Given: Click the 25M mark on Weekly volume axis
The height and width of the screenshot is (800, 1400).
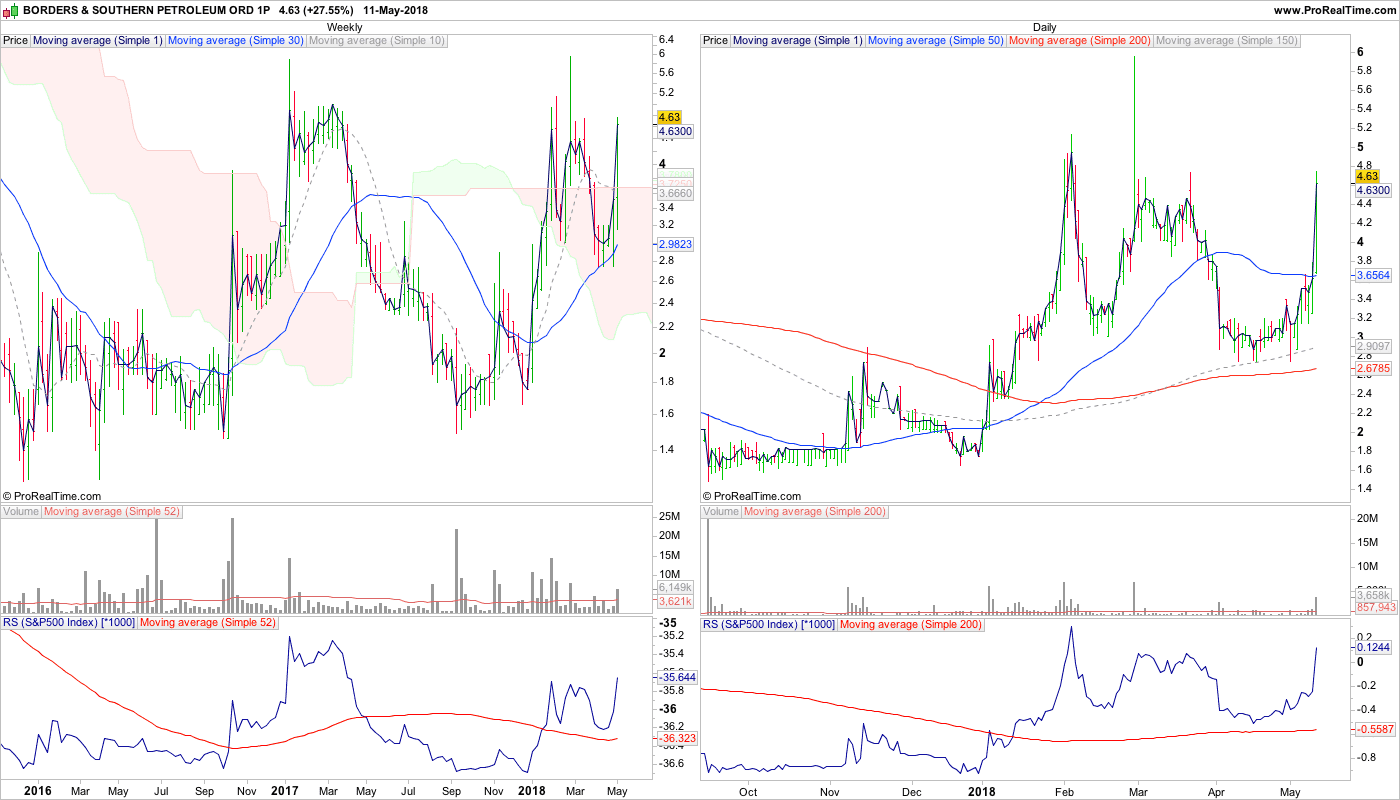Looking at the screenshot, I should (x=670, y=516).
